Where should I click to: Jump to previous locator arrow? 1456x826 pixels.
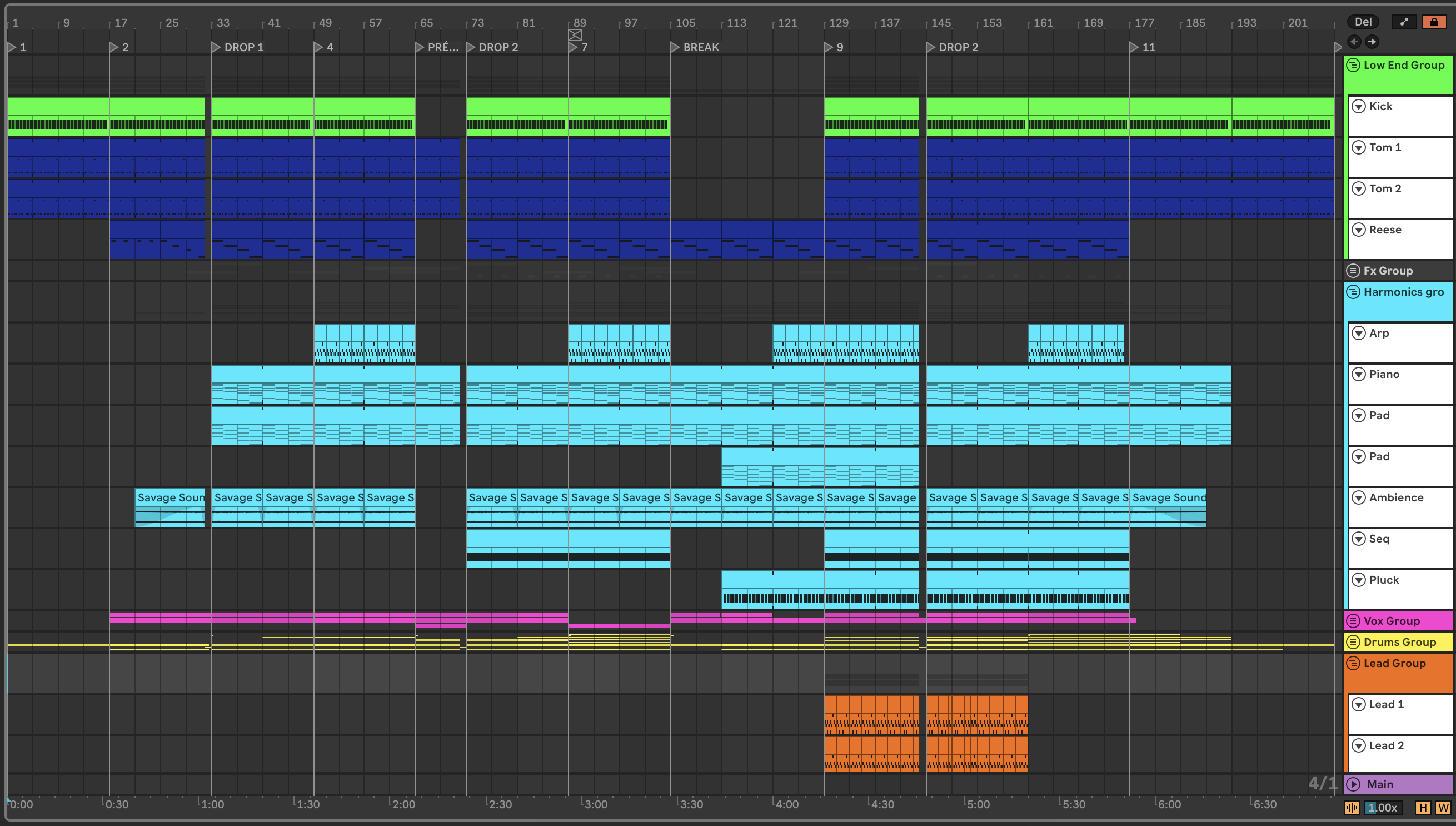(x=1354, y=42)
